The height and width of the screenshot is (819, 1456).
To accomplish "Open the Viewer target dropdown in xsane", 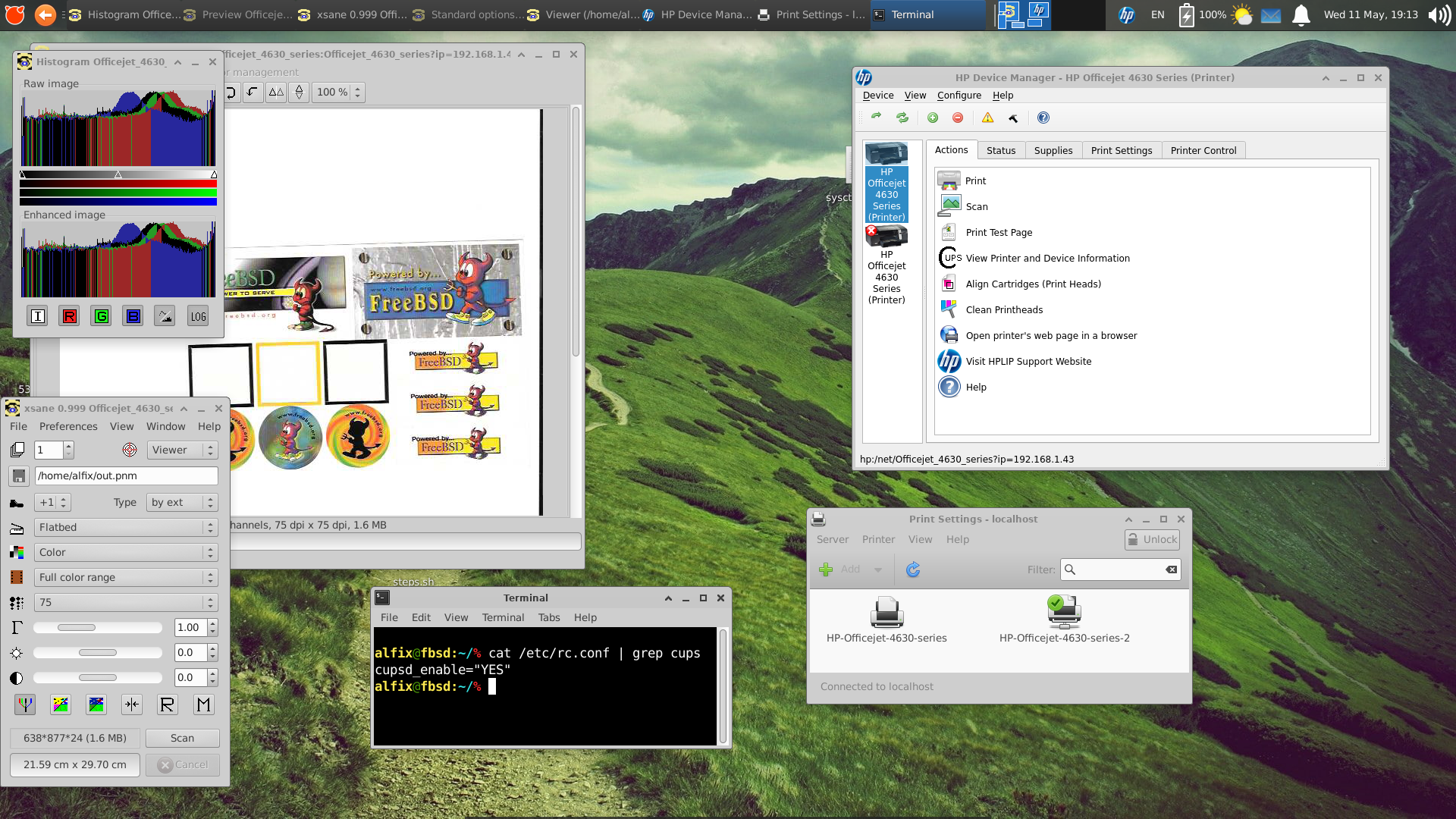I will [x=182, y=450].
